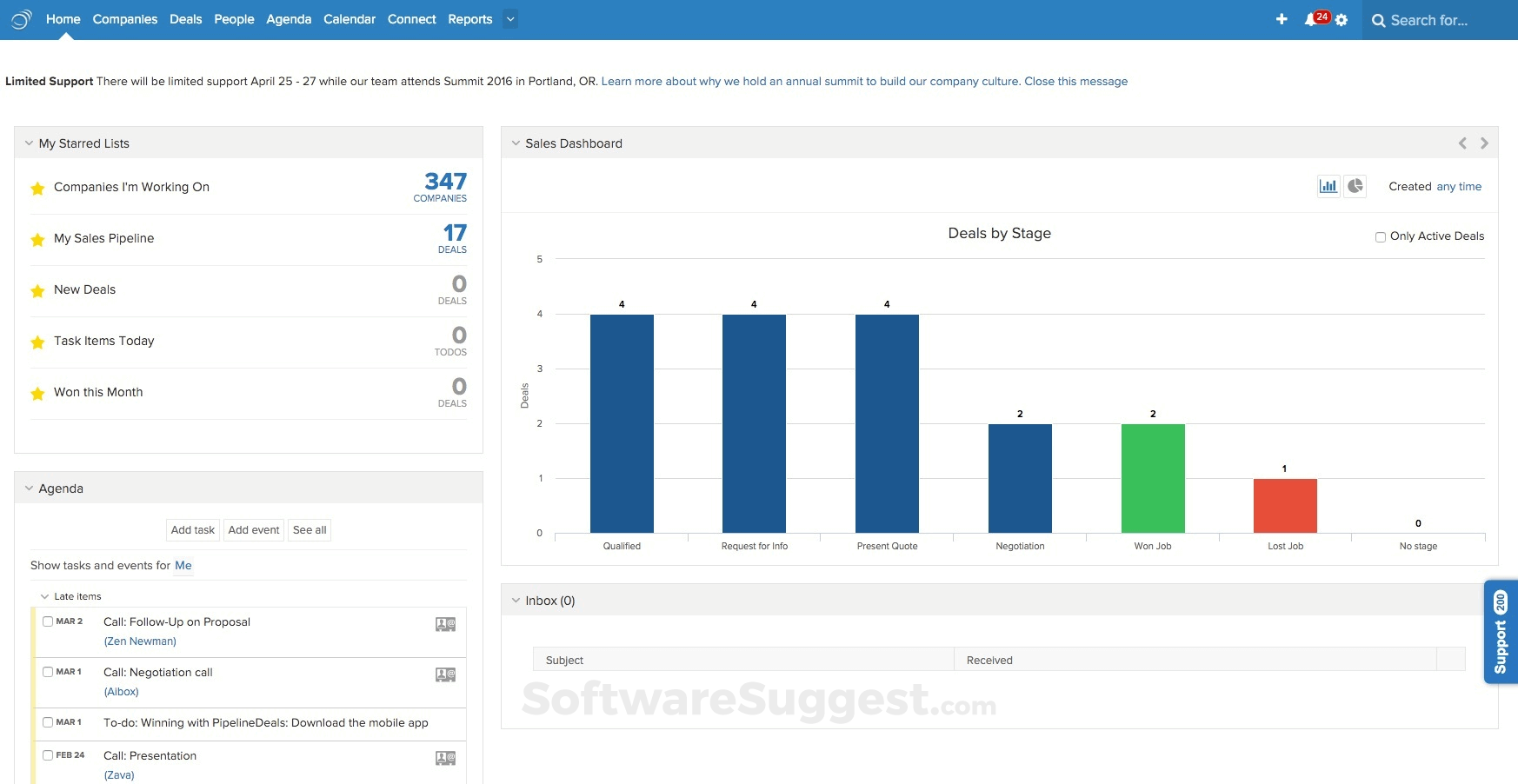Viewport: 1518px width, 784px height.
Task: Open the settings gear icon
Action: point(1342,20)
